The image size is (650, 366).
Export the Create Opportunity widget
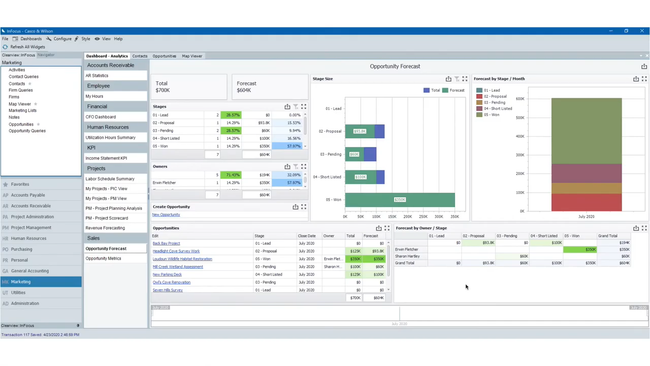tap(295, 207)
